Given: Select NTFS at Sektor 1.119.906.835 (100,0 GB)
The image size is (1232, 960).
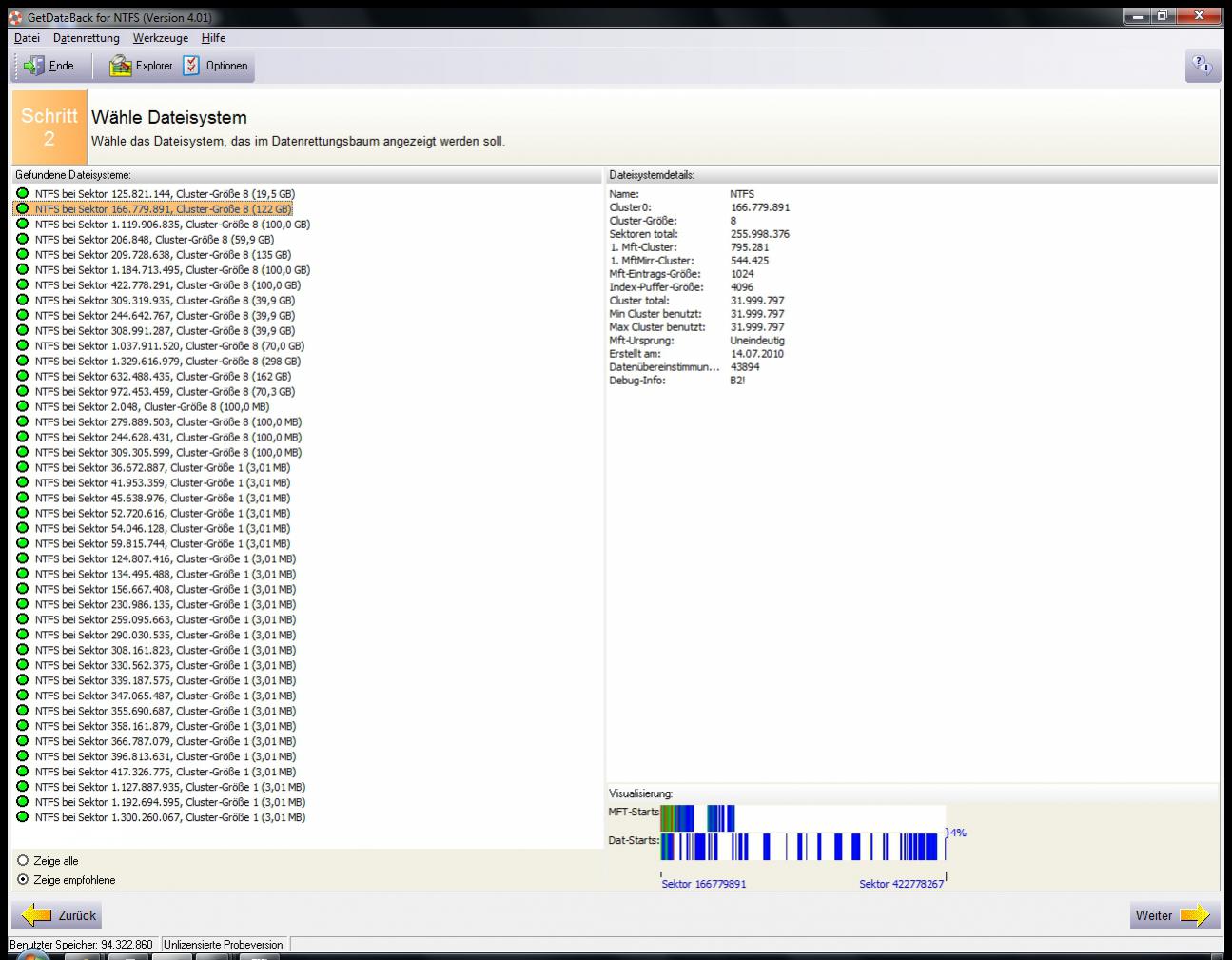Looking at the screenshot, I should [164, 225].
